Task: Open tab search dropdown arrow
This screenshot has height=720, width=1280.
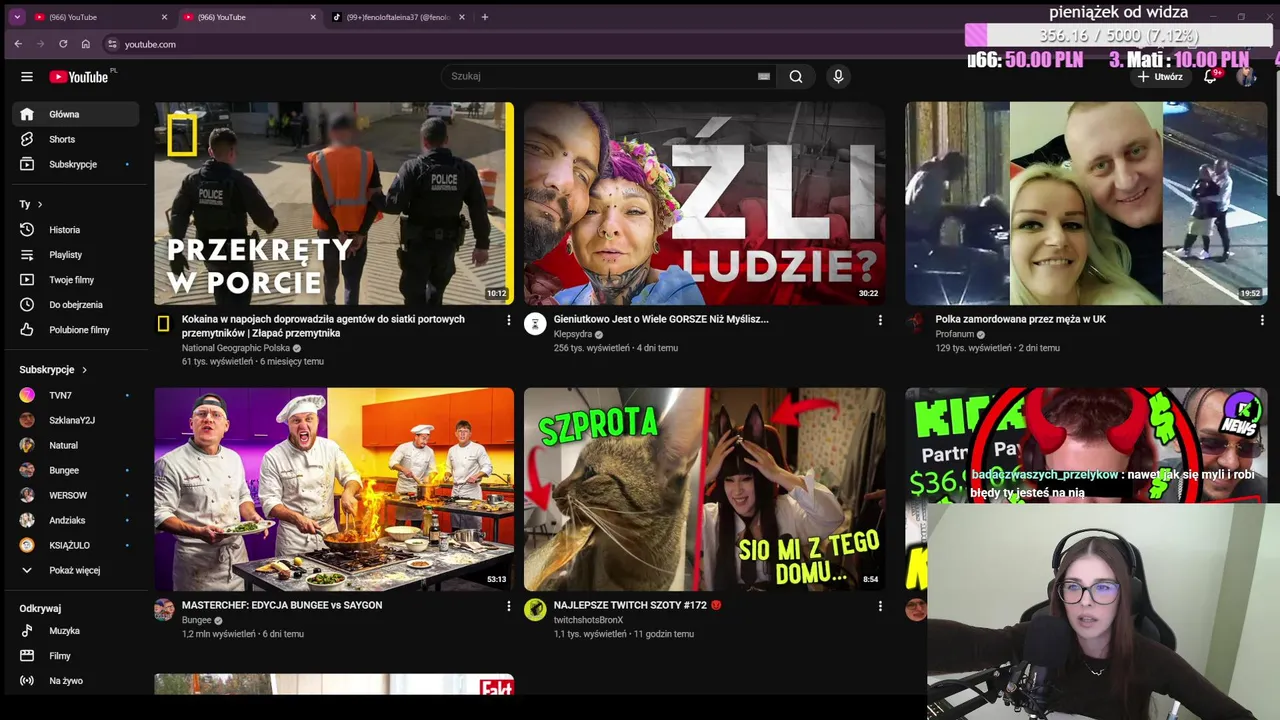Action: pyautogui.click(x=17, y=17)
